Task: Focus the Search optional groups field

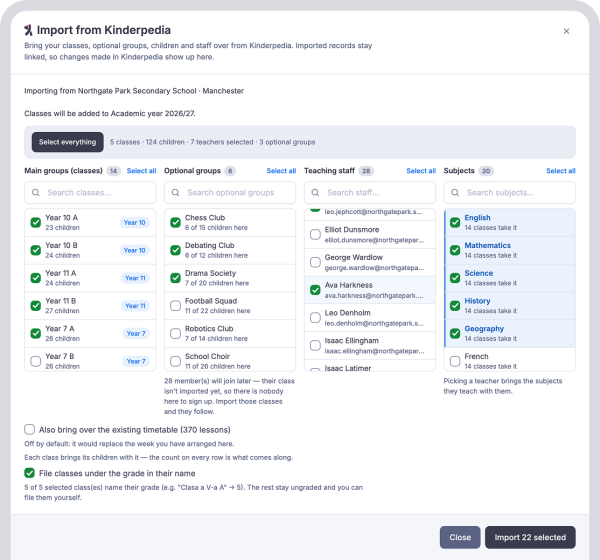Action: tap(230, 193)
